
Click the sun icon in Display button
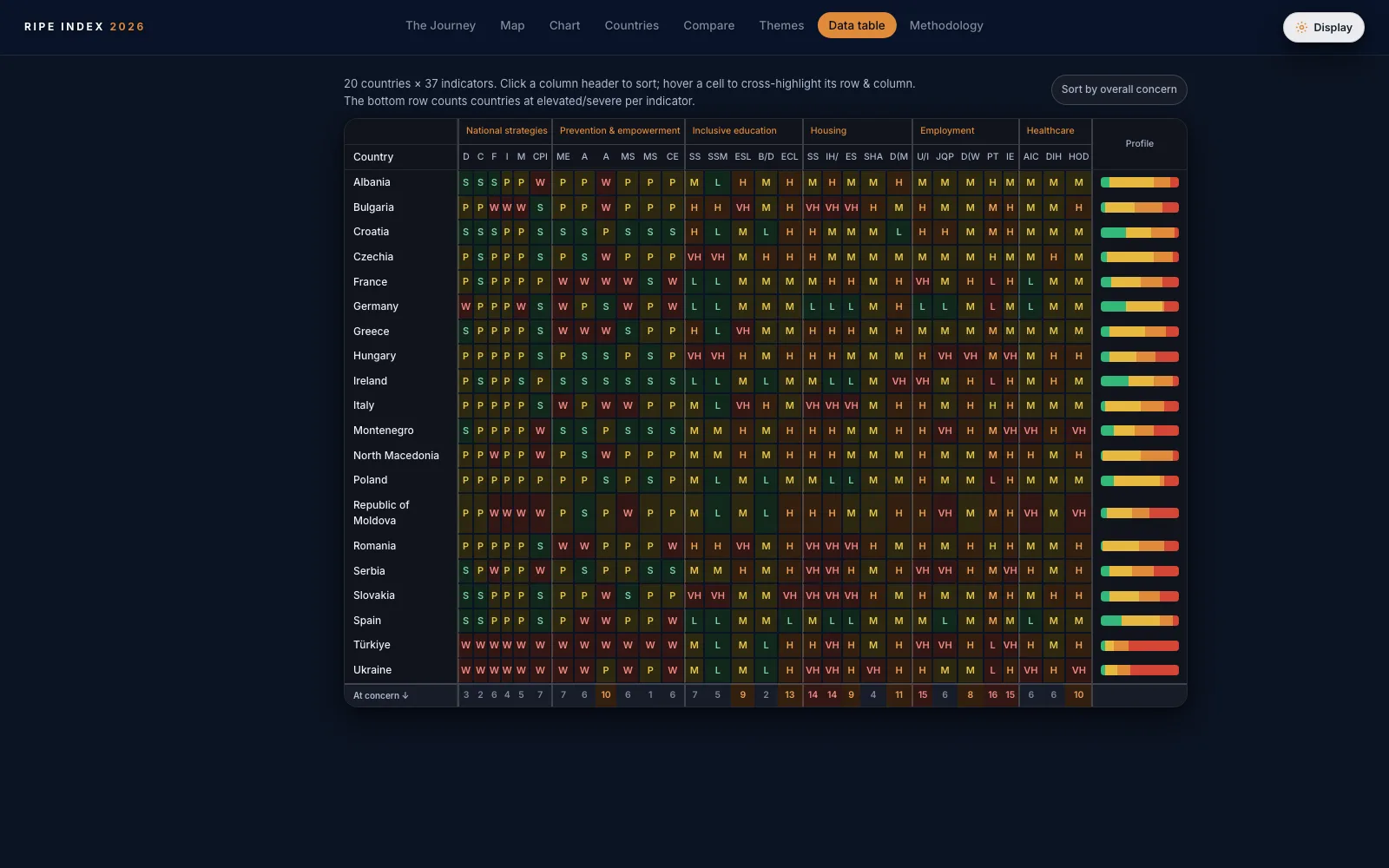[x=1301, y=27]
